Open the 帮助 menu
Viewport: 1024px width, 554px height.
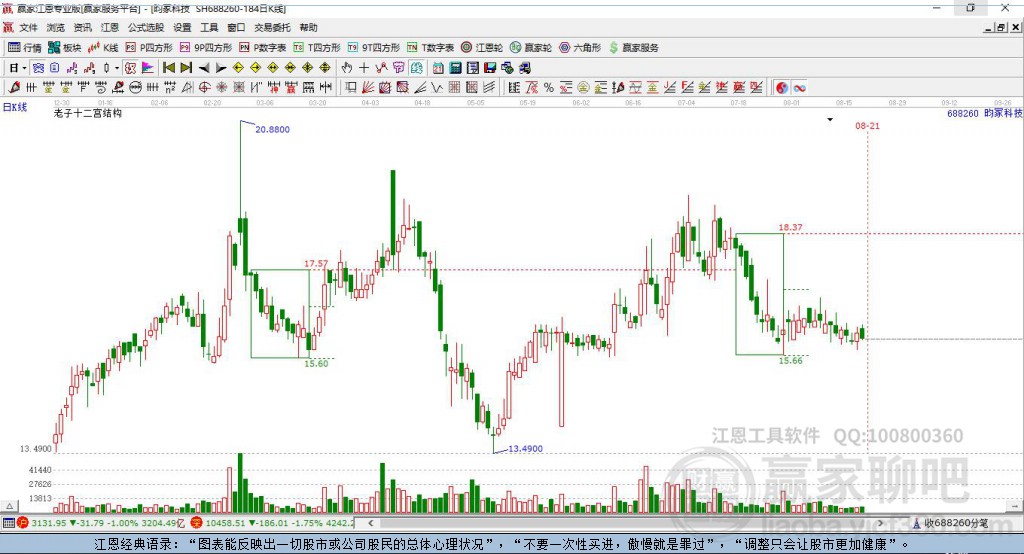point(308,27)
